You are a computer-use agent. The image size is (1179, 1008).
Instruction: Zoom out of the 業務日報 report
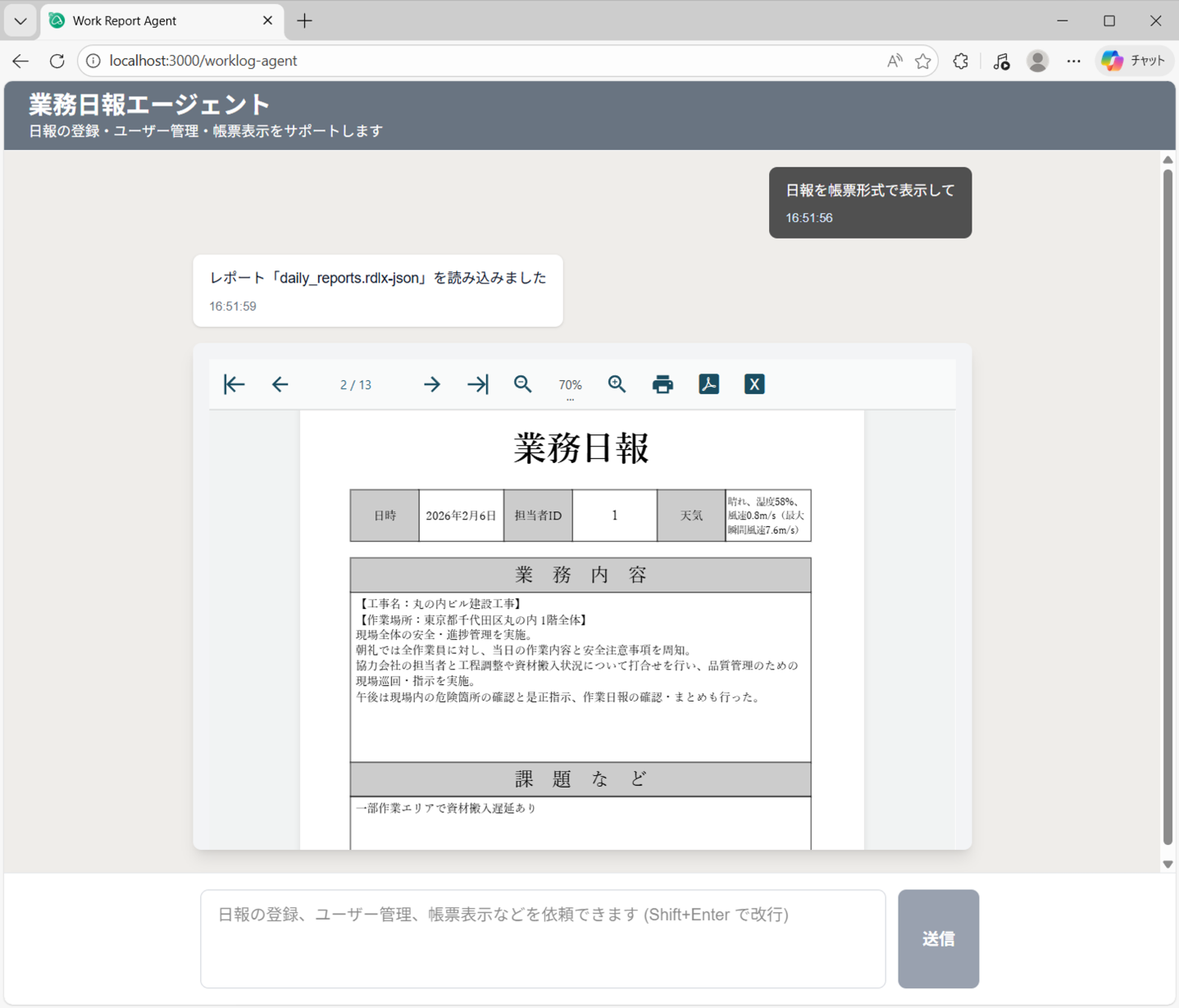(x=523, y=384)
